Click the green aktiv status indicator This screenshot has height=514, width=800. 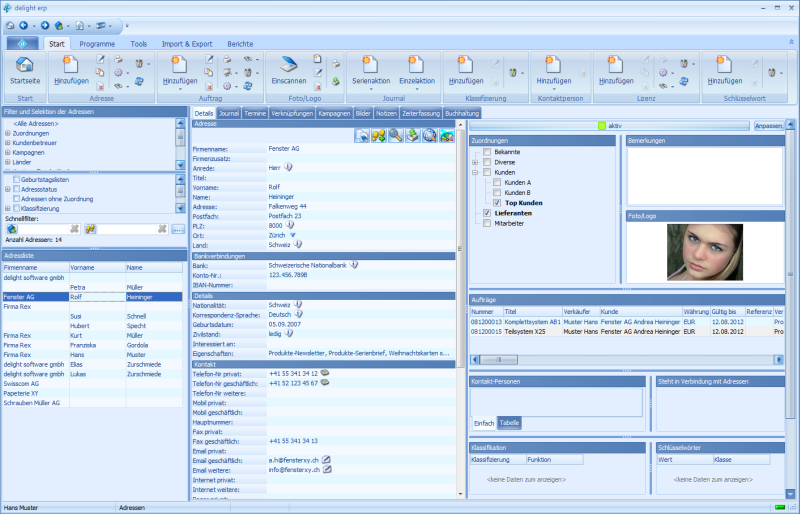click(x=602, y=126)
